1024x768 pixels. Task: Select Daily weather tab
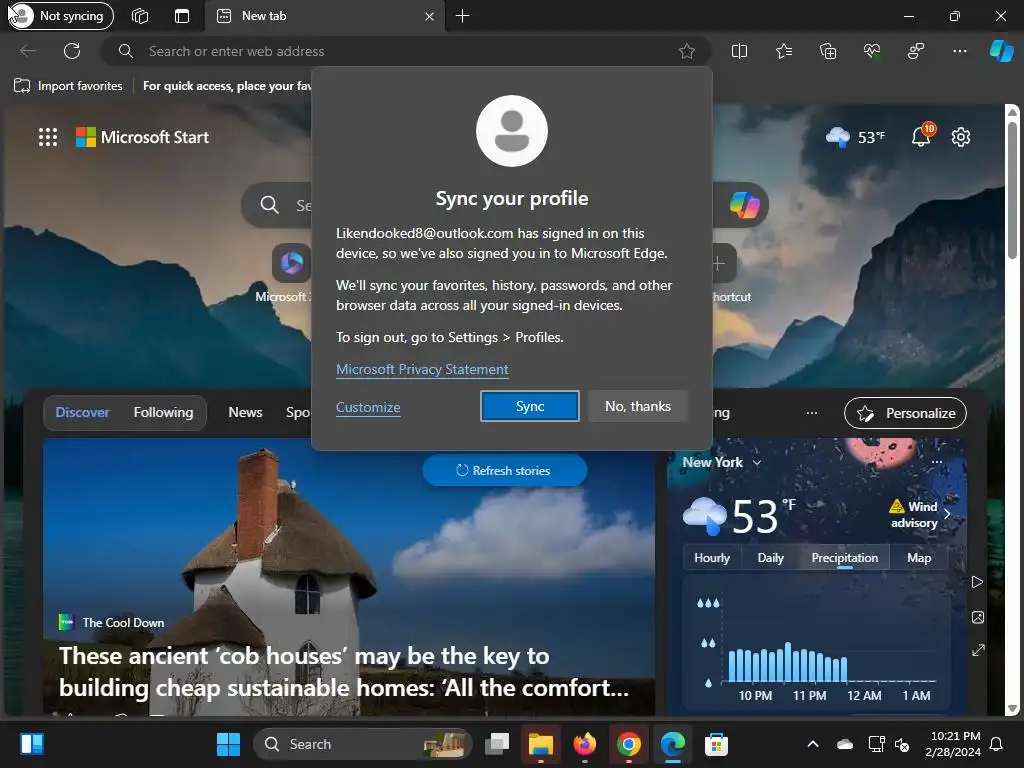pyautogui.click(x=770, y=558)
